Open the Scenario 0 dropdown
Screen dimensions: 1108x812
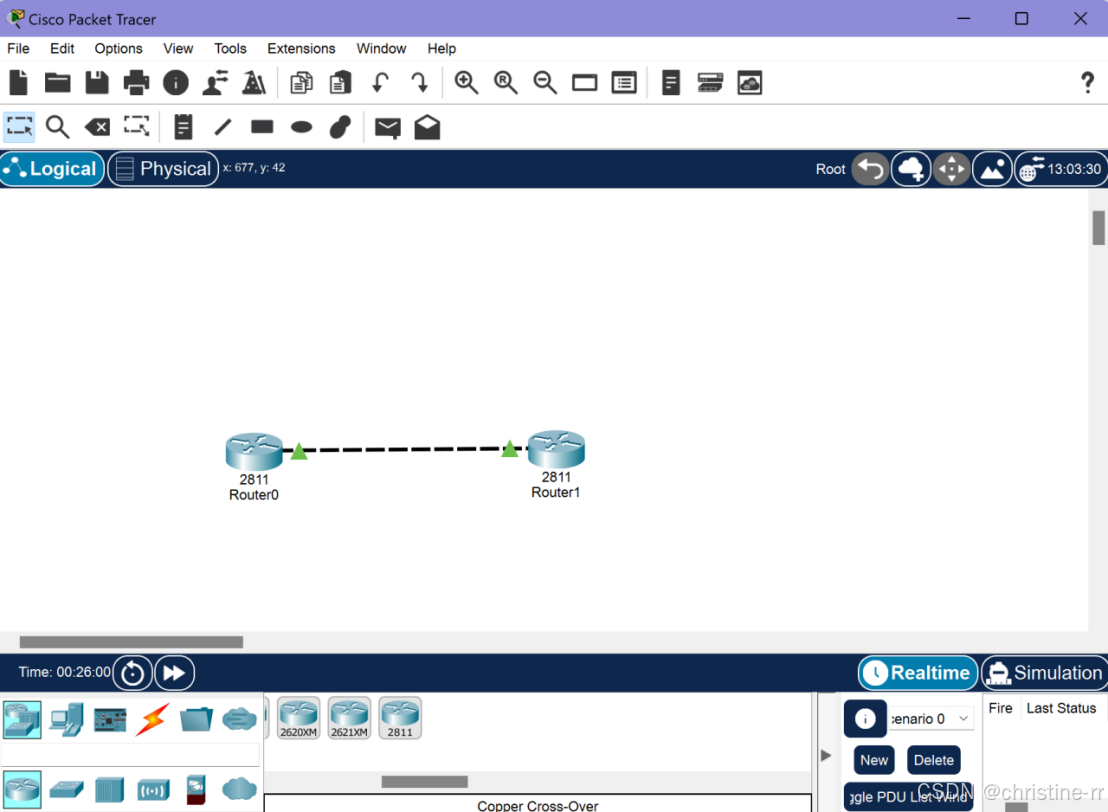[930, 719]
